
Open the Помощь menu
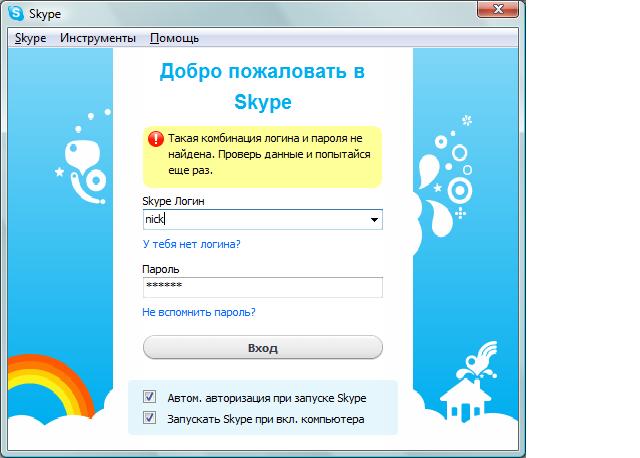[174, 38]
